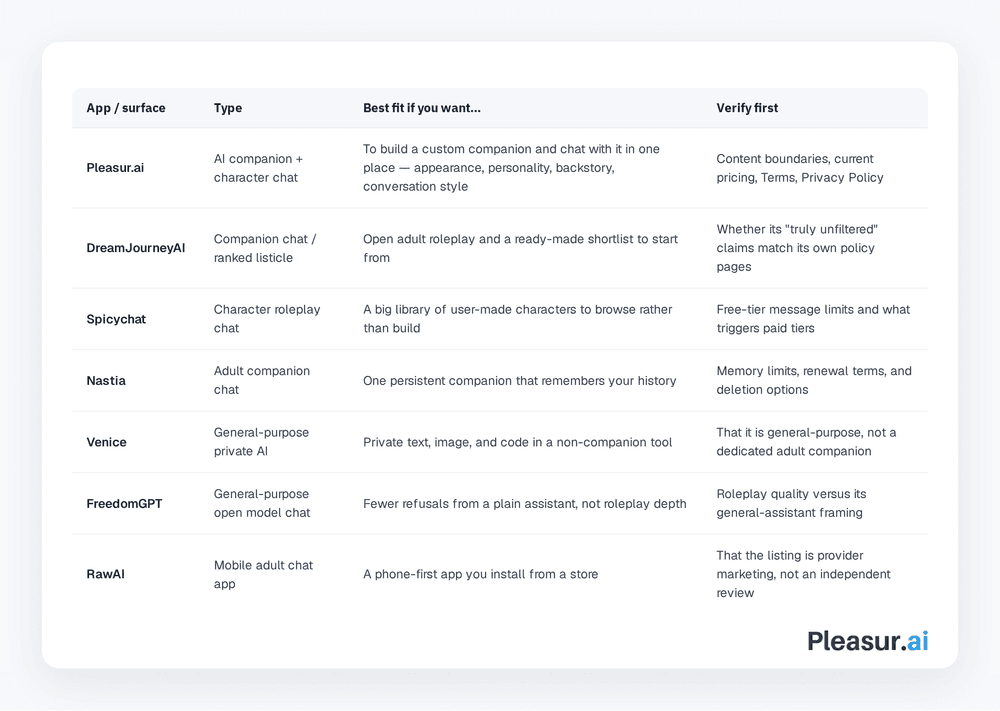Screen dimensions: 1000x711
Task: Click the 'App / surface' column header
Action: coord(126,108)
